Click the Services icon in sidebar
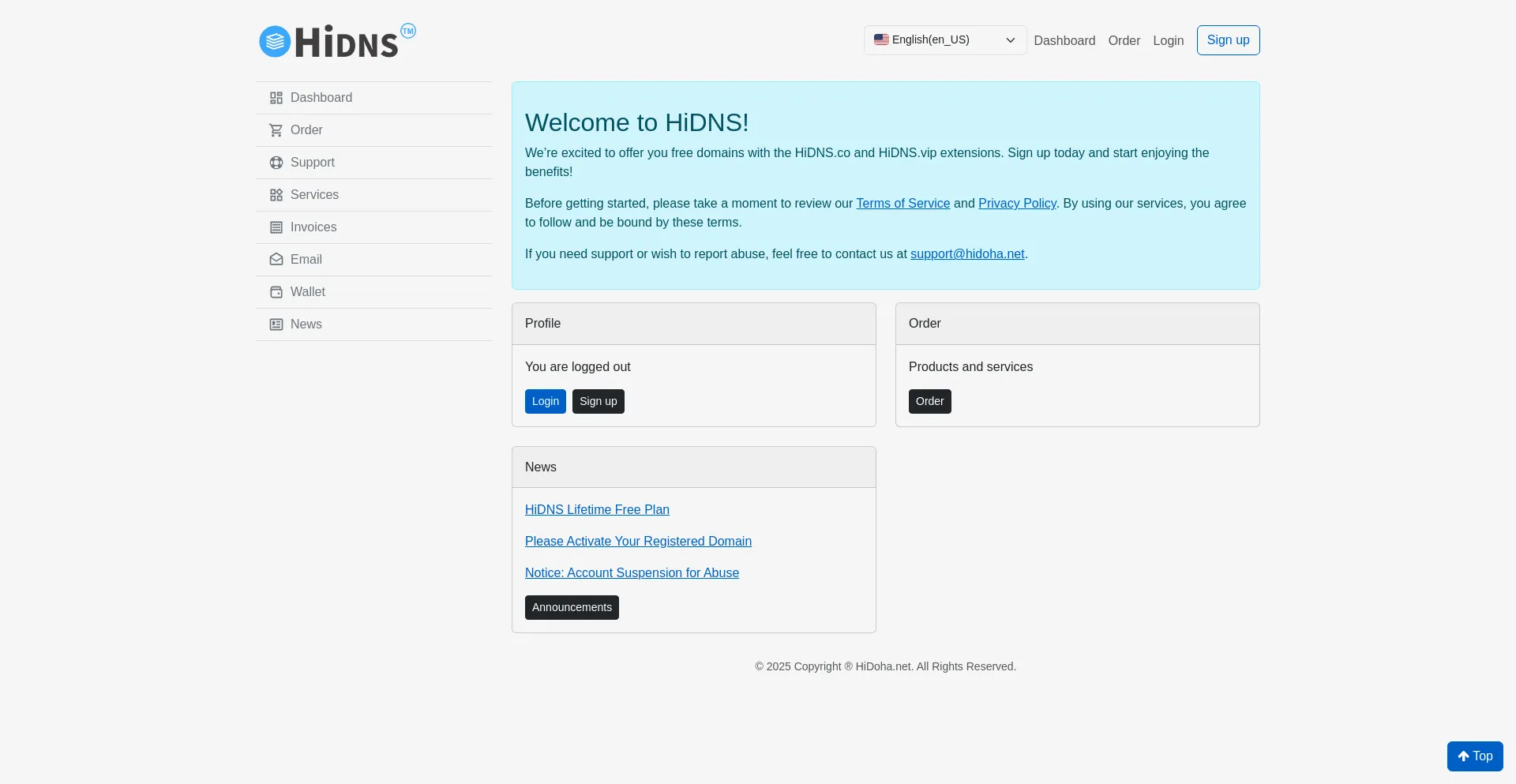 pos(276,195)
